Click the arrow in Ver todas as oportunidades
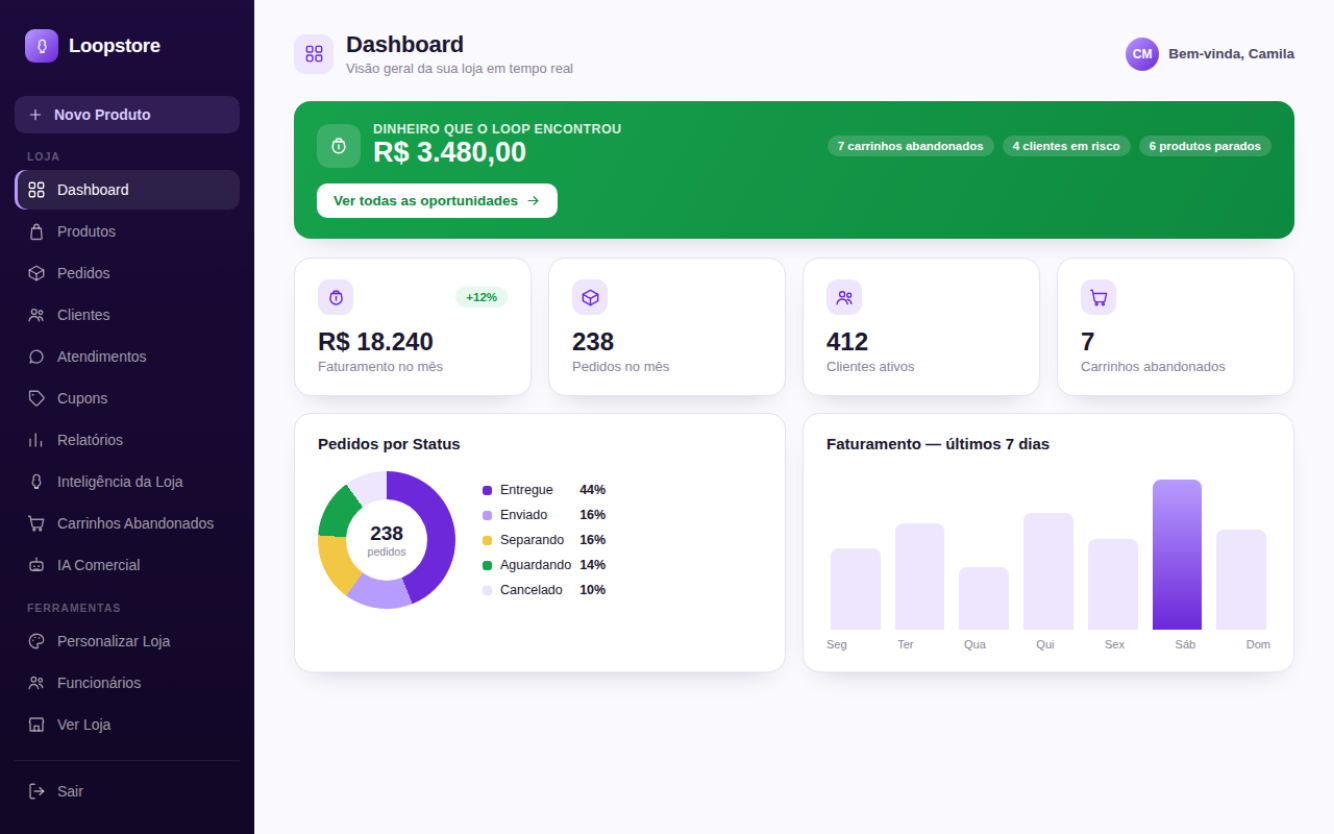The width and height of the screenshot is (1334, 834). click(x=533, y=201)
